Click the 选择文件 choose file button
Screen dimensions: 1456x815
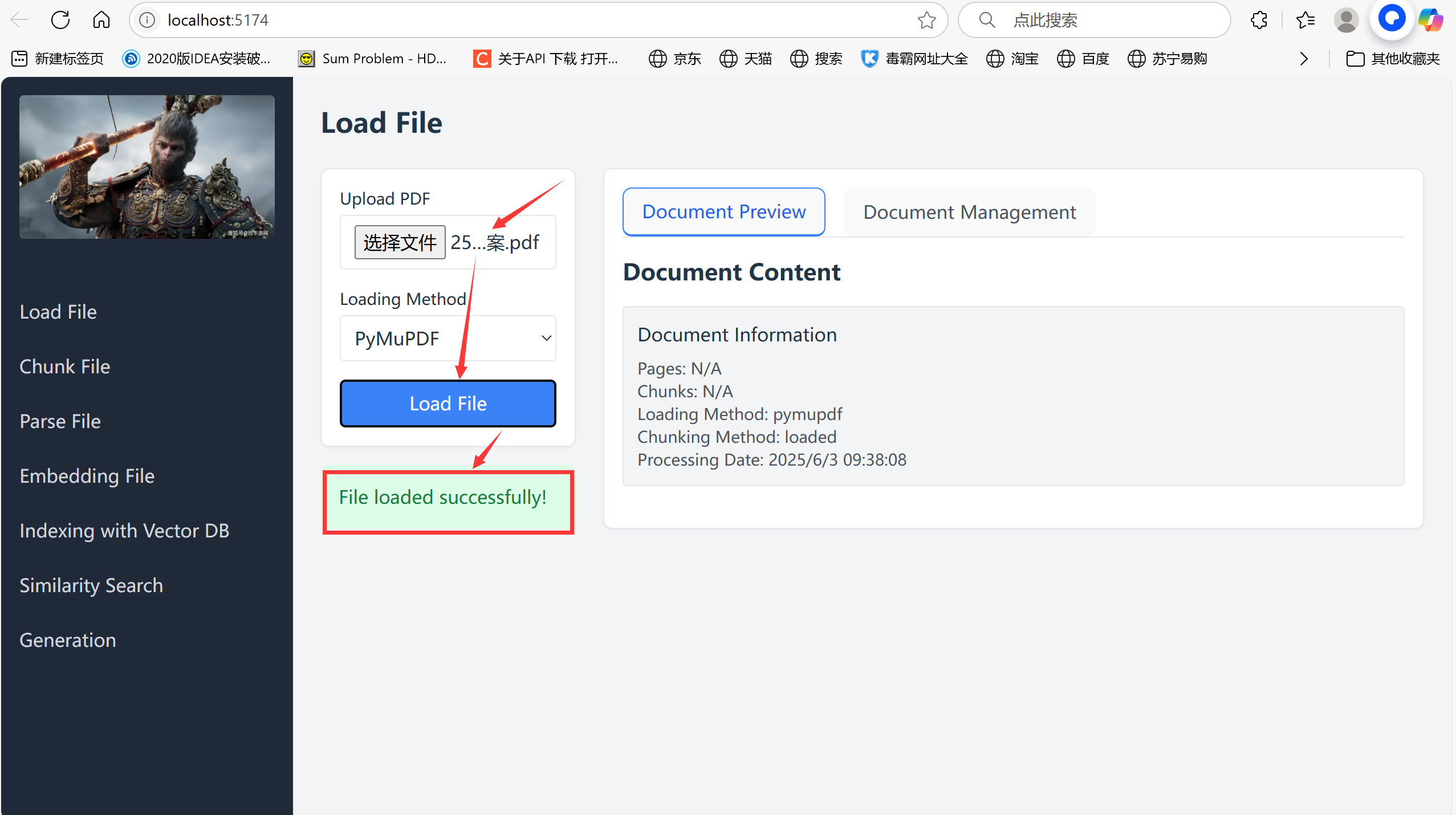[400, 242]
